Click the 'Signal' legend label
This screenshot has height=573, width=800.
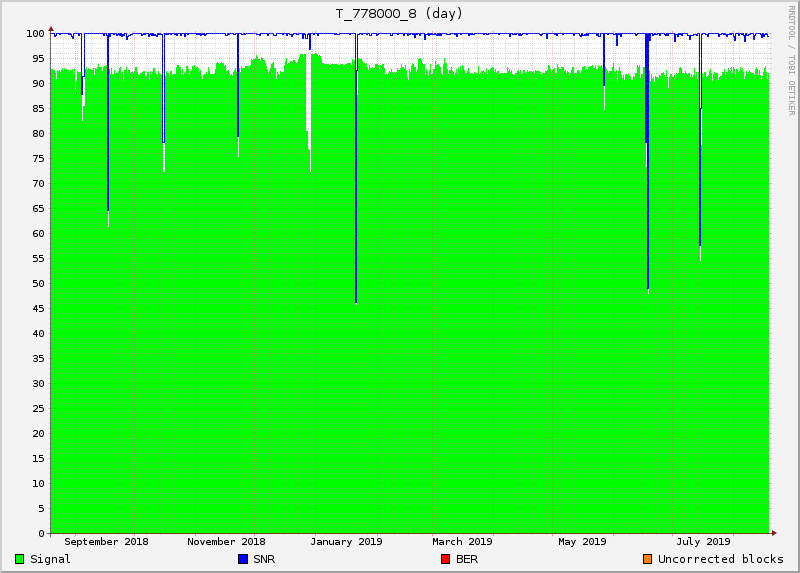click(50, 559)
